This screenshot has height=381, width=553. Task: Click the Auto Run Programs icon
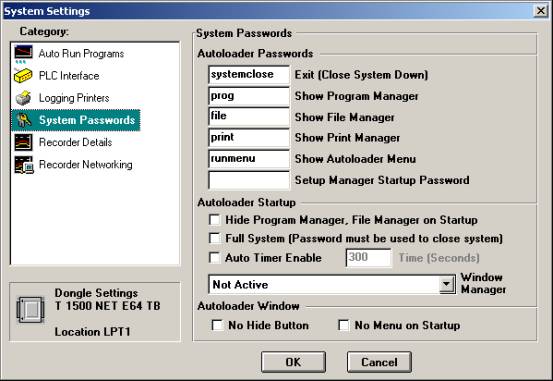click(24, 54)
